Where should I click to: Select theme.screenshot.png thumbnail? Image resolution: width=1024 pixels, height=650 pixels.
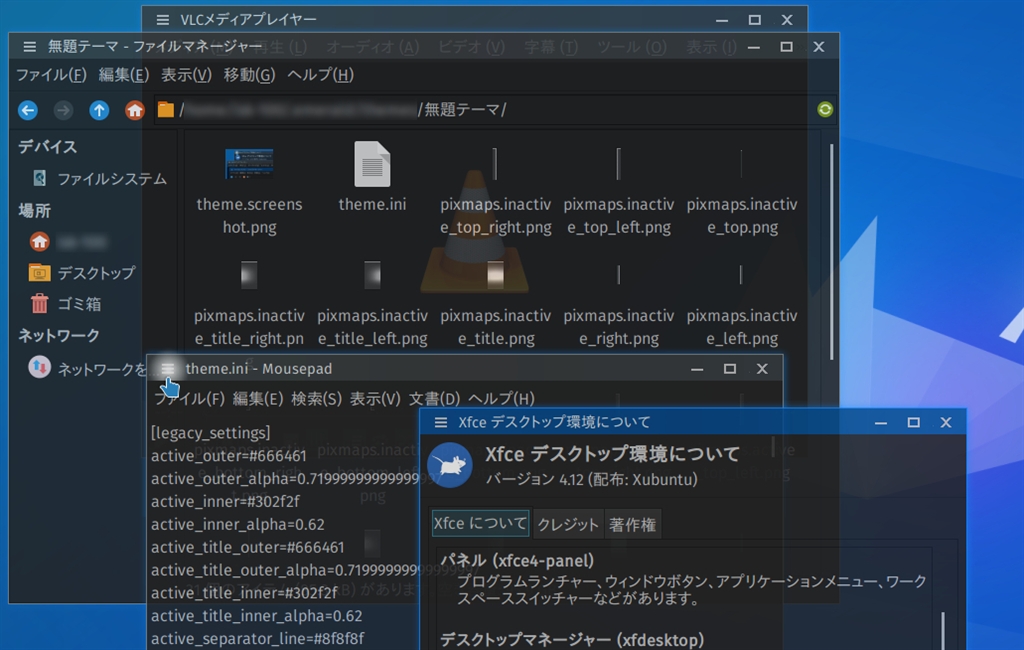click(x=249, y=165)
